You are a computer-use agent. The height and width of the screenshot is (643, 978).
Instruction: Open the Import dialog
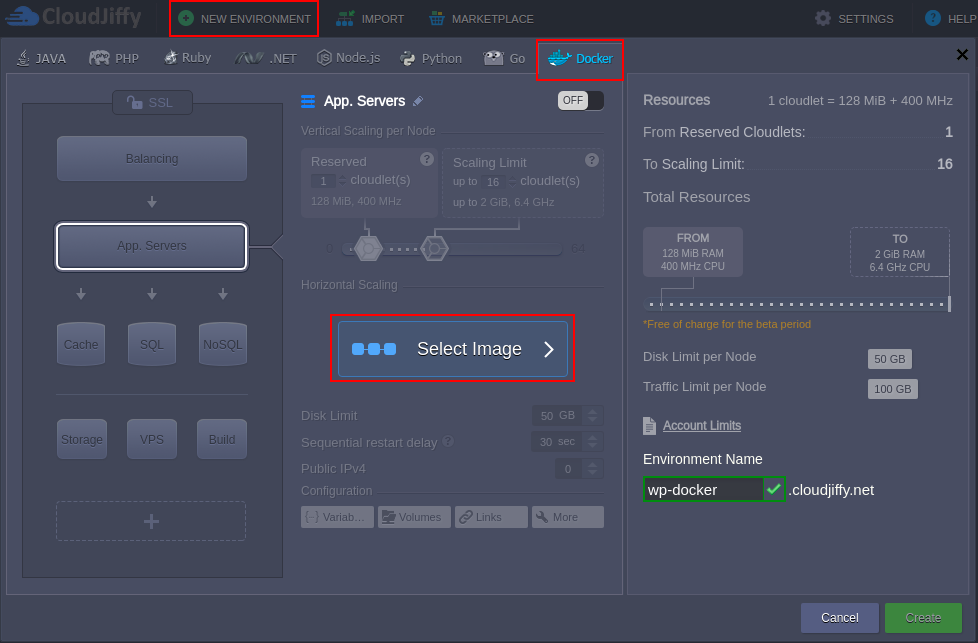370,19
